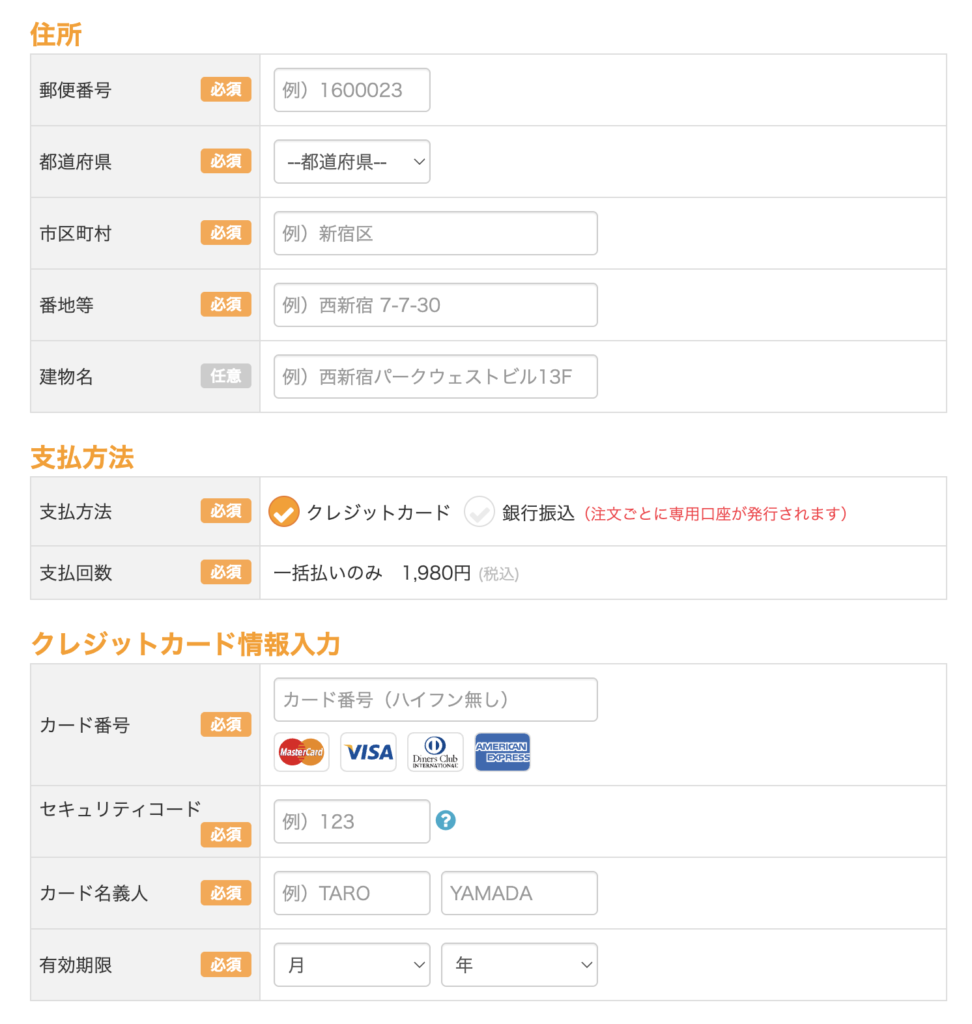Focus the 建物名 building name field
The width and height of the screenshot is (972, 1024).
(x=435, y=377)
